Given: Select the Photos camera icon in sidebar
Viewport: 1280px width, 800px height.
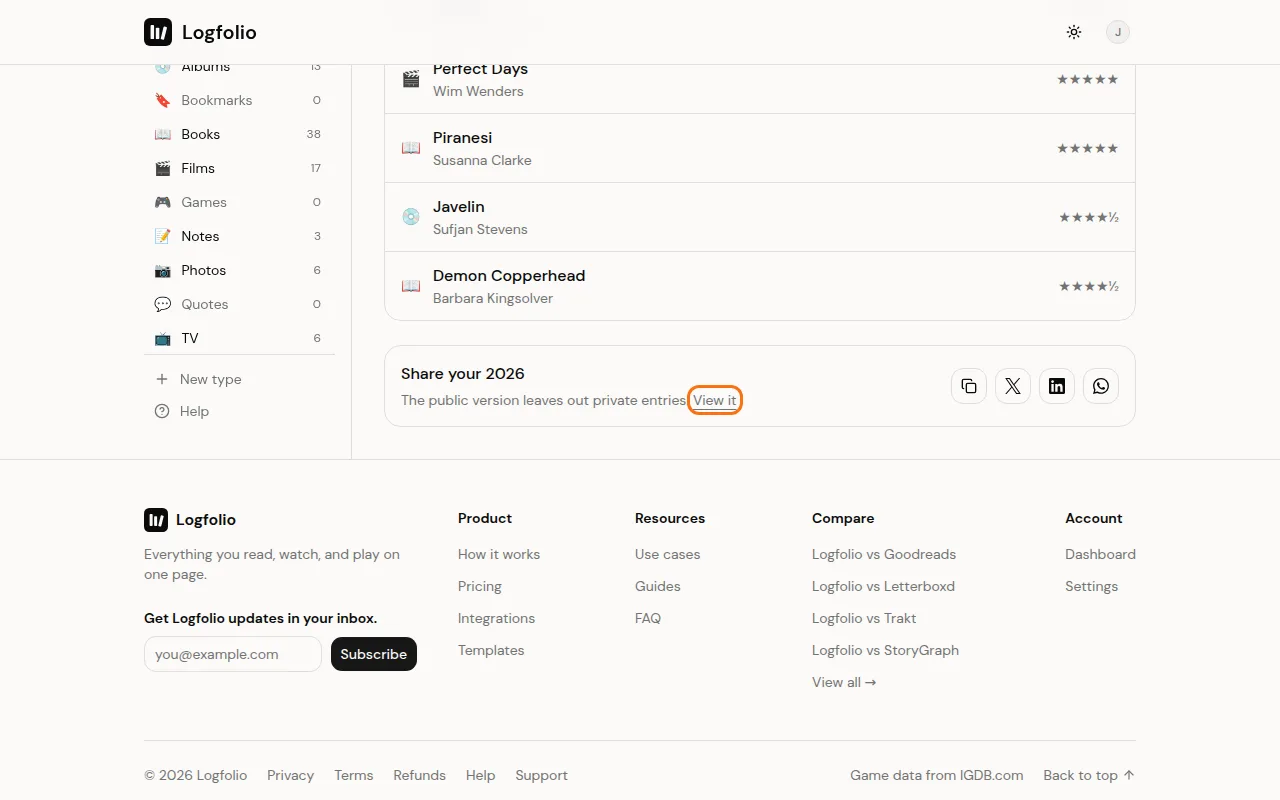Looking at the screenshot, I should pyautogui.click(x=162, y=270).
